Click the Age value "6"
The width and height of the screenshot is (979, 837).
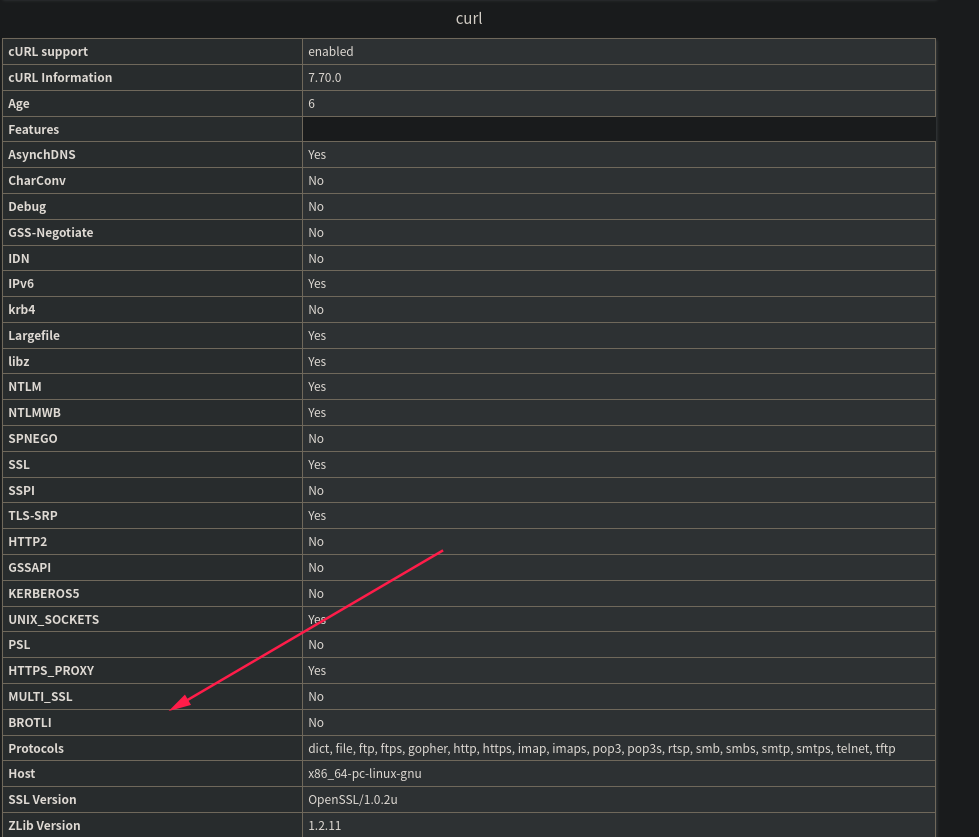[312, 104]
